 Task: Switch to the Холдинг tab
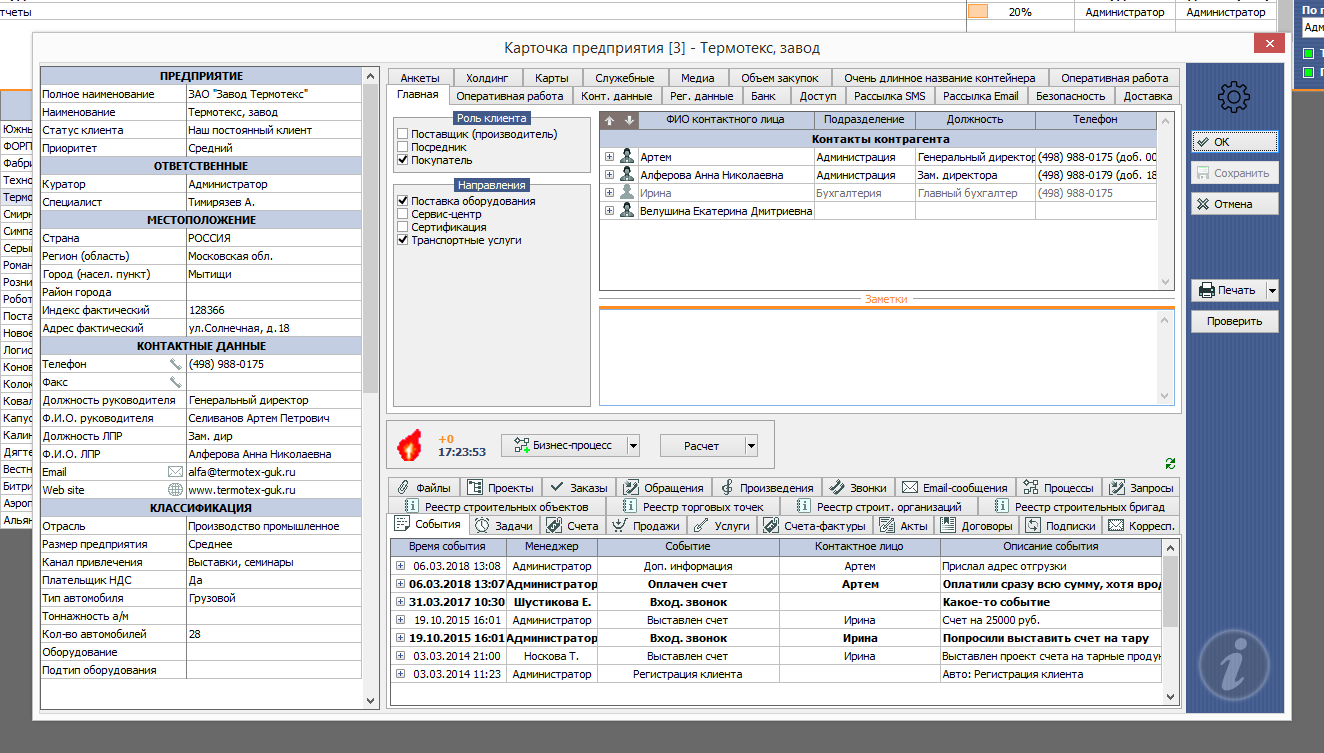pyautogui.click(x=487, y=78)
